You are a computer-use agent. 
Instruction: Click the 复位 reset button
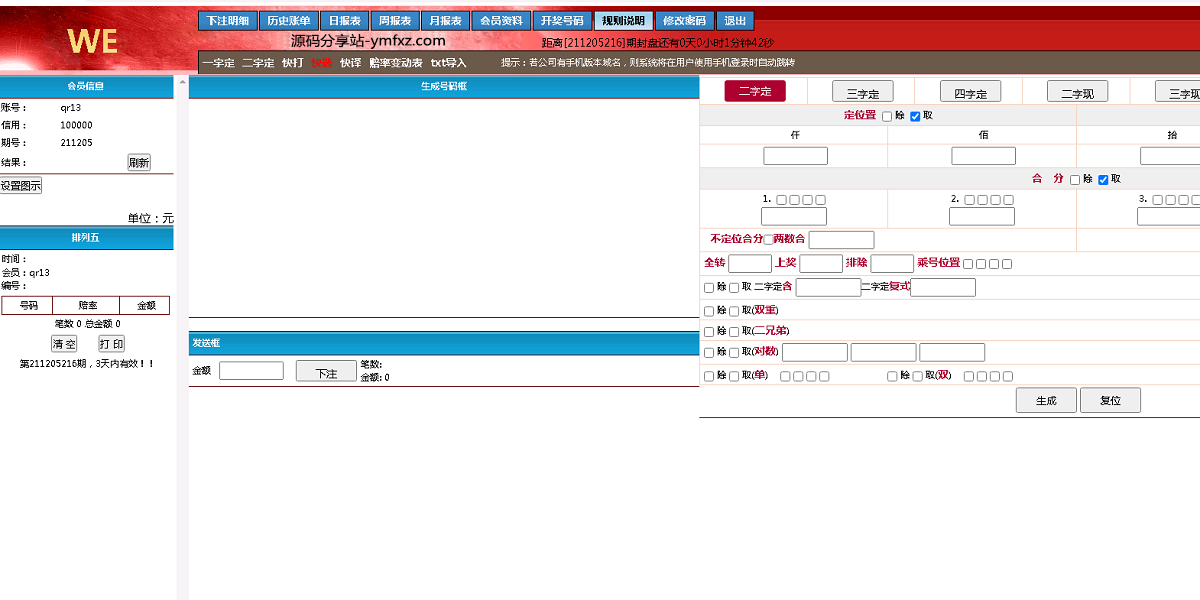point(1110,399)
